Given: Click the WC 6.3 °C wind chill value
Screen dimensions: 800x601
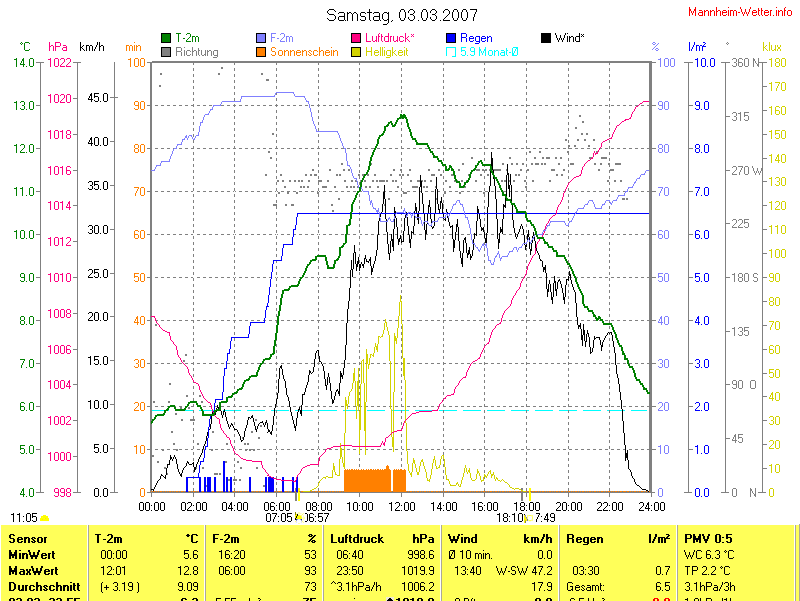Looking at the screenshot, I should click(x=709, y=555).
